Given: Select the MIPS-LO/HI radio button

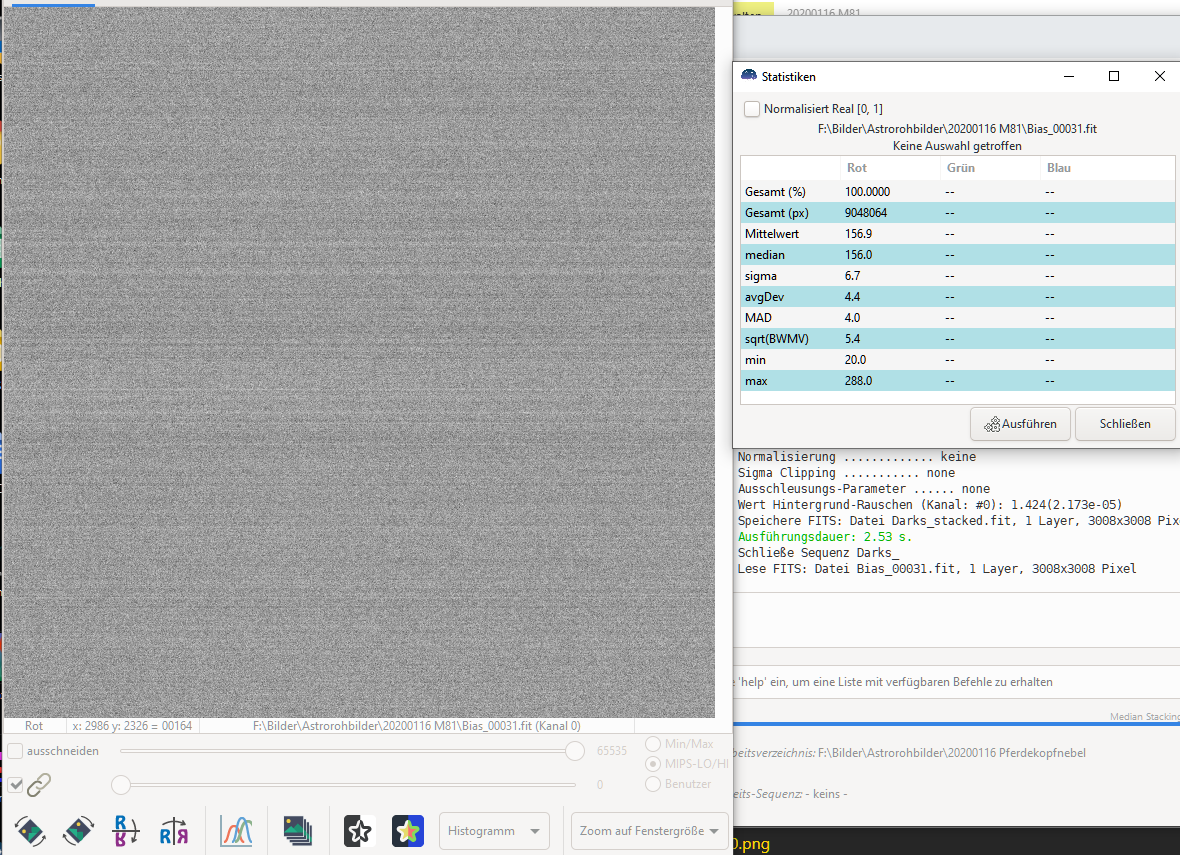Looking at the screenshot, I should (x=653, y=764).
